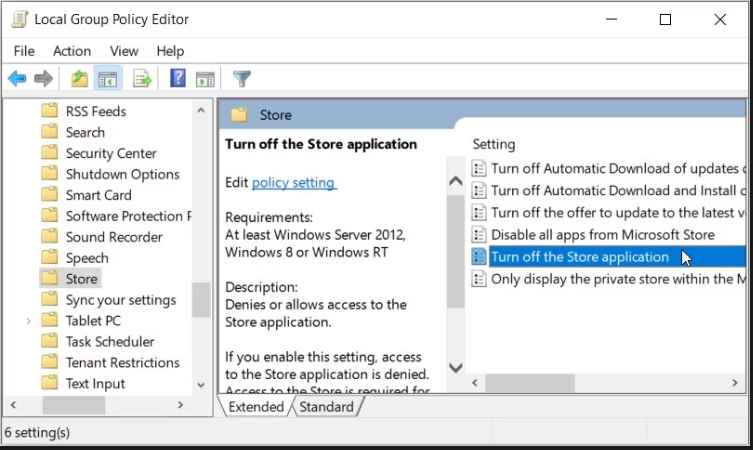Image resolution: width=753 pixels, height=450 pixels.
Task: Click the Speech folder icon
Action: coord(49,257)
